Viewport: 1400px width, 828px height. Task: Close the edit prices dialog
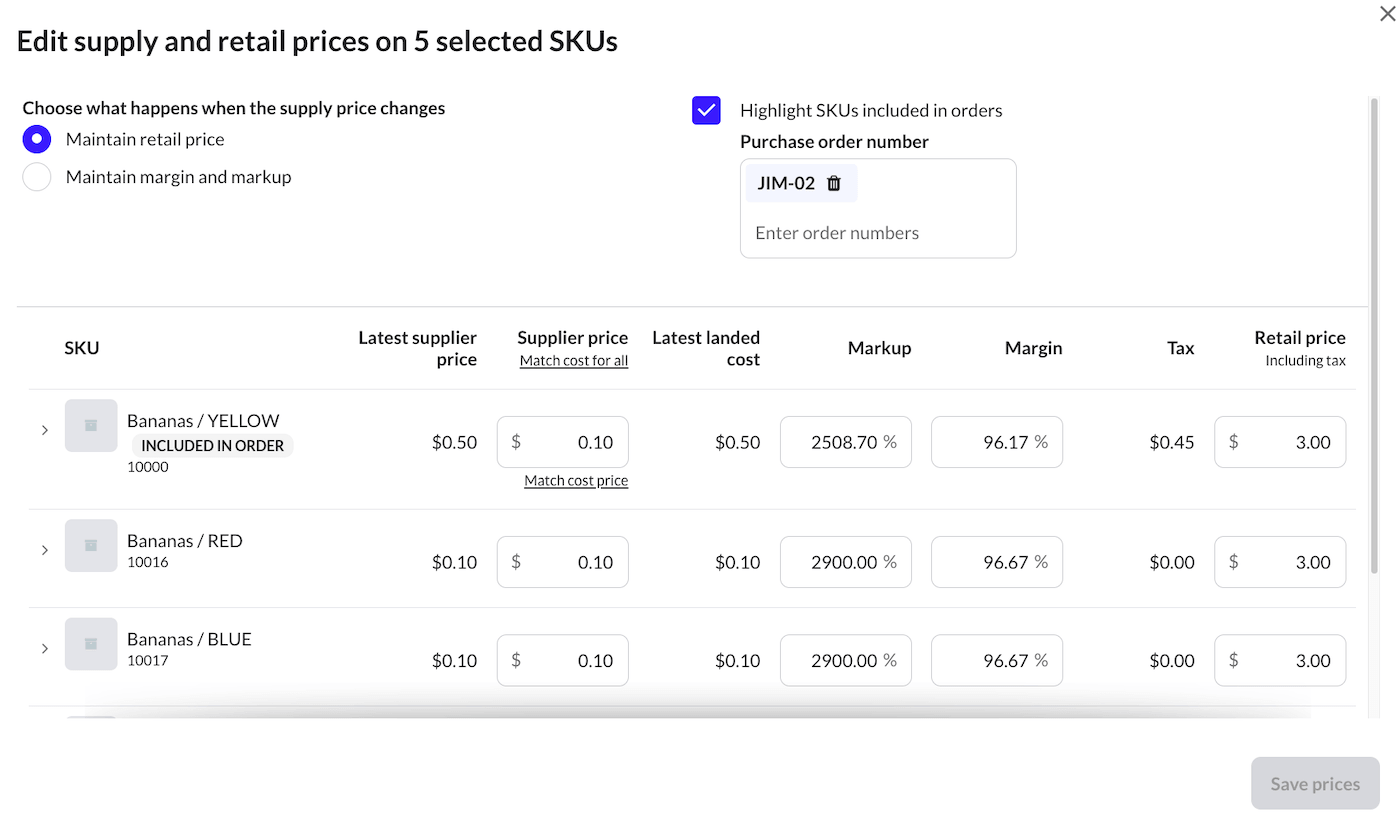click(x=1387, y=14)
